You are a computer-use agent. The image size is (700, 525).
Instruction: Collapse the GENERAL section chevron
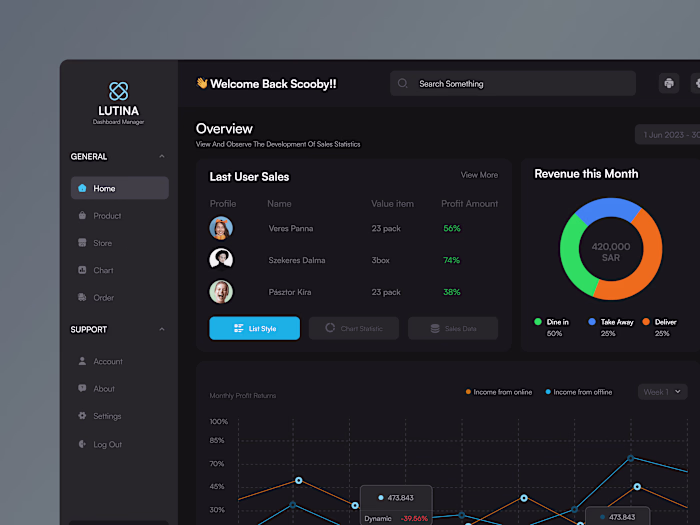162,156
